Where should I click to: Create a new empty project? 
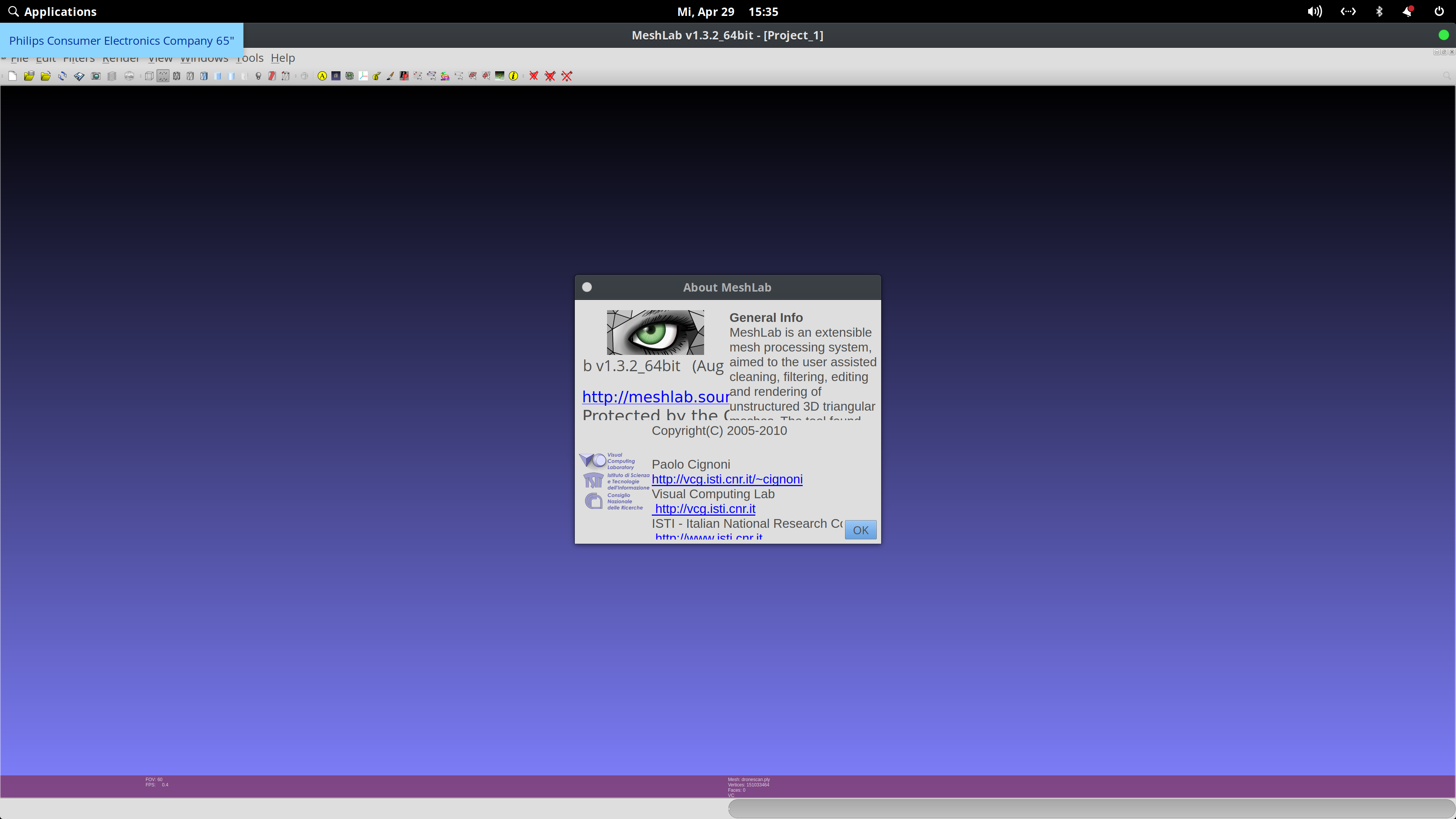click(x=13, y=76)
